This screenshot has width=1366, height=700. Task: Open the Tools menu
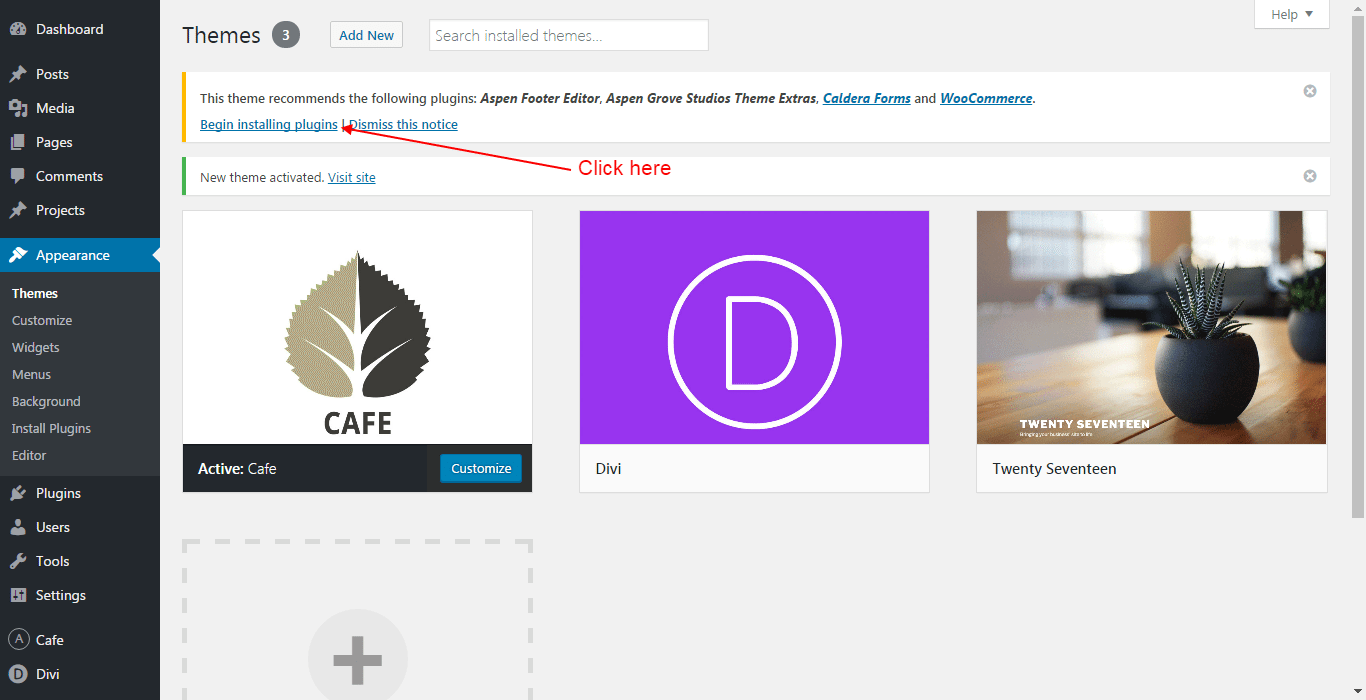click(80, 561)
